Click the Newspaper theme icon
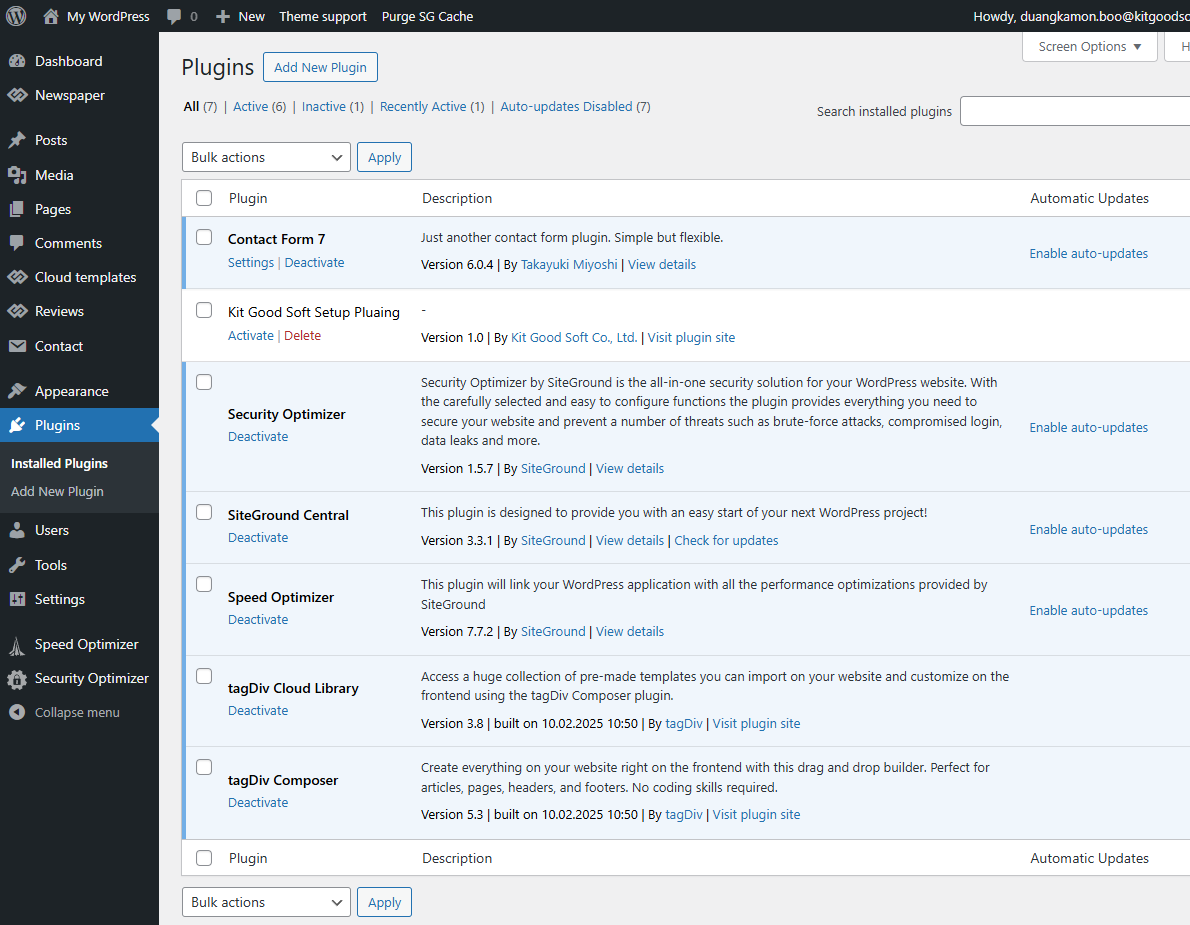Viewport: 1190px width, 925px height. point(17,96)
